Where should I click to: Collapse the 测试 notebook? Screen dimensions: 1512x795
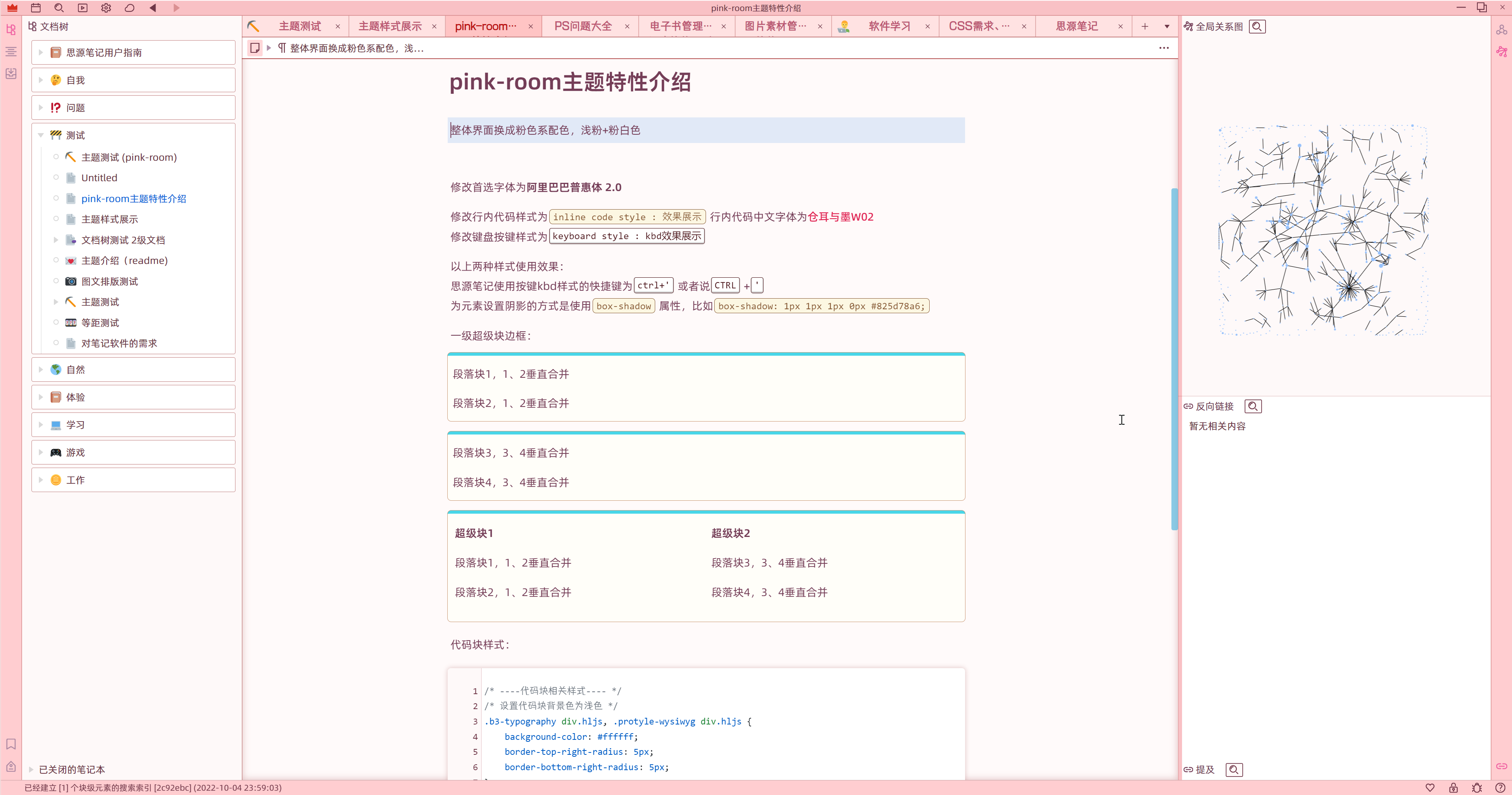click(x=41, y=135)
